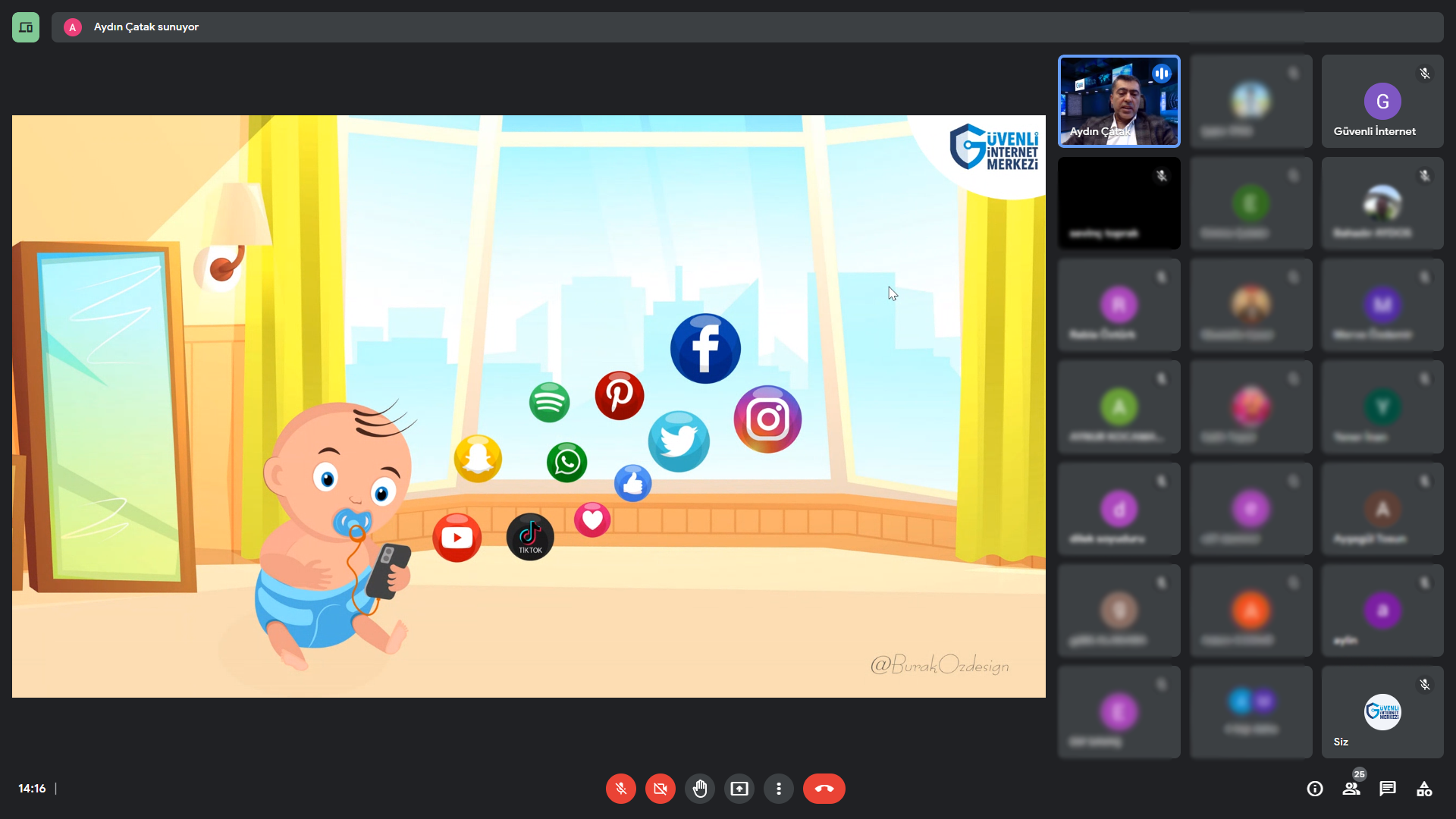Screen dimensions: 1456x819
Task: Open the more options three-dot menu
Action: [x=778, y=789]
